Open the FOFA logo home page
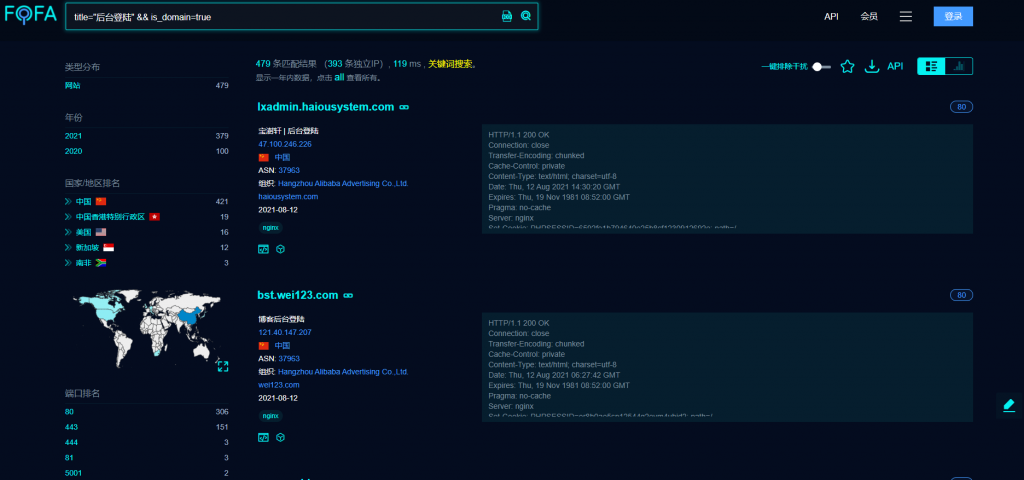This screenshot has width=1024, height=480. click(x=31, y=15)
